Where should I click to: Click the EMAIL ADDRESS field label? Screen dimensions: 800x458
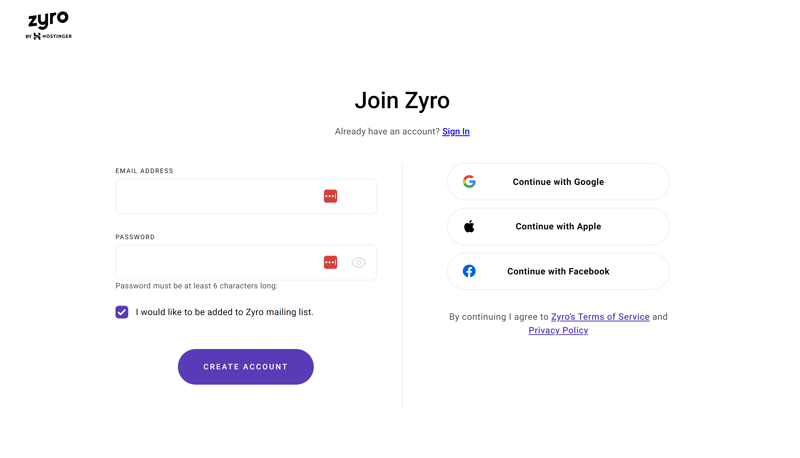click(x=144, y=171)
